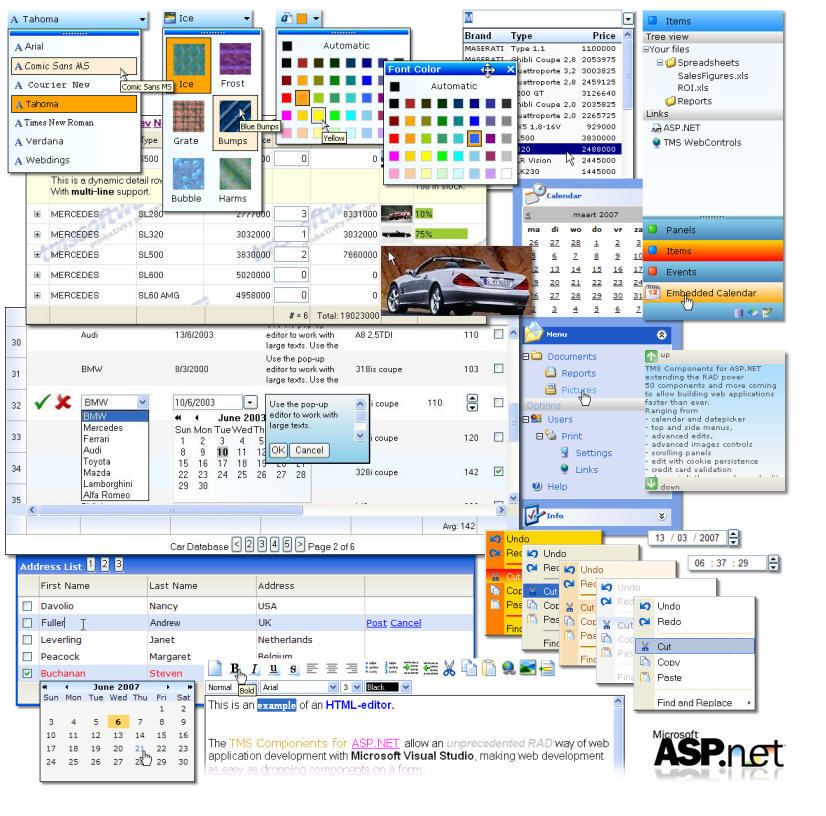This screenshot has height=816, width=826.
Task: Click the new document icon in HTML editor toolbar
Action: 214,668
